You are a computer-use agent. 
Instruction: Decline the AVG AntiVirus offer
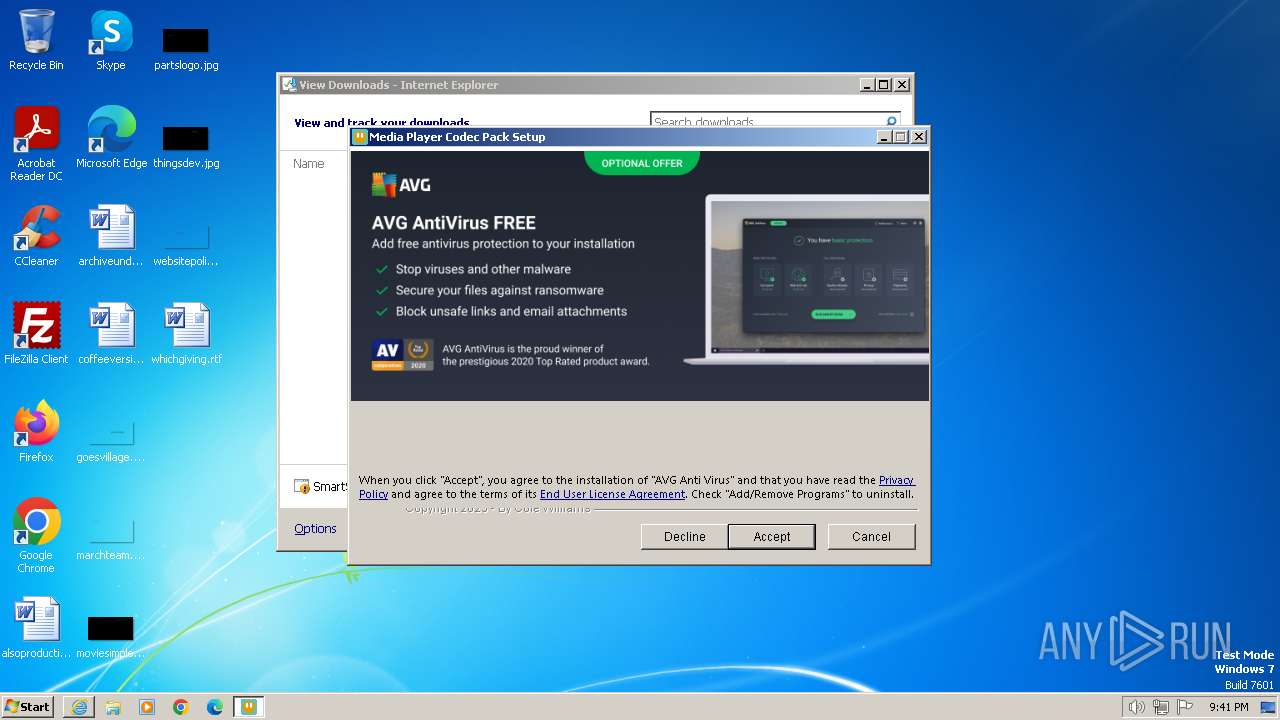point(685,537)
